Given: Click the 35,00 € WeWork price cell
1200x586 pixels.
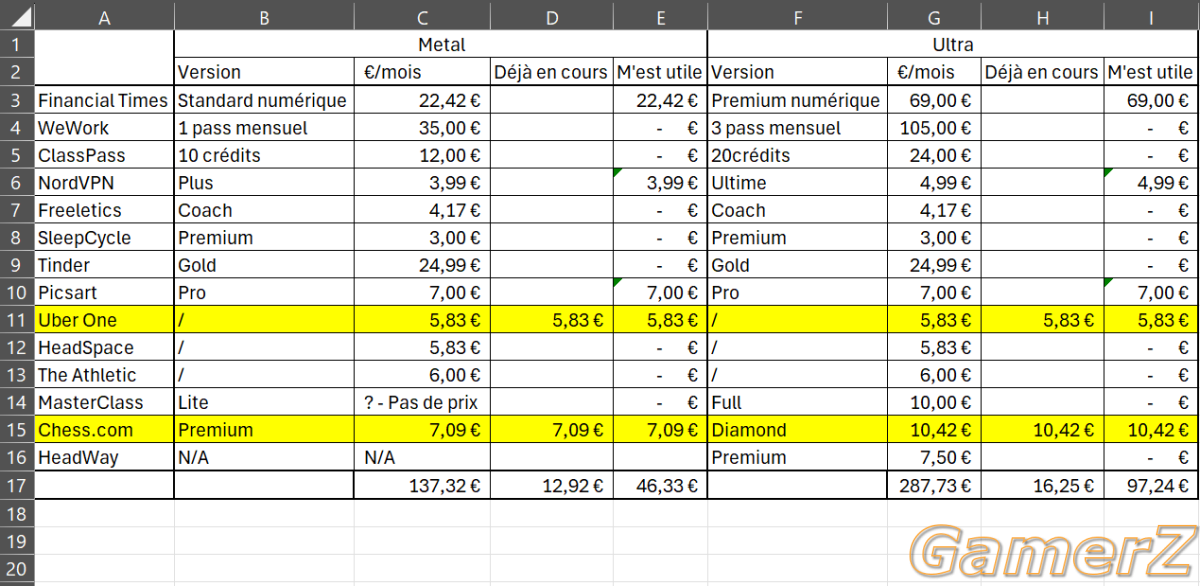Looking at the screenshot, I should [422, 128].
